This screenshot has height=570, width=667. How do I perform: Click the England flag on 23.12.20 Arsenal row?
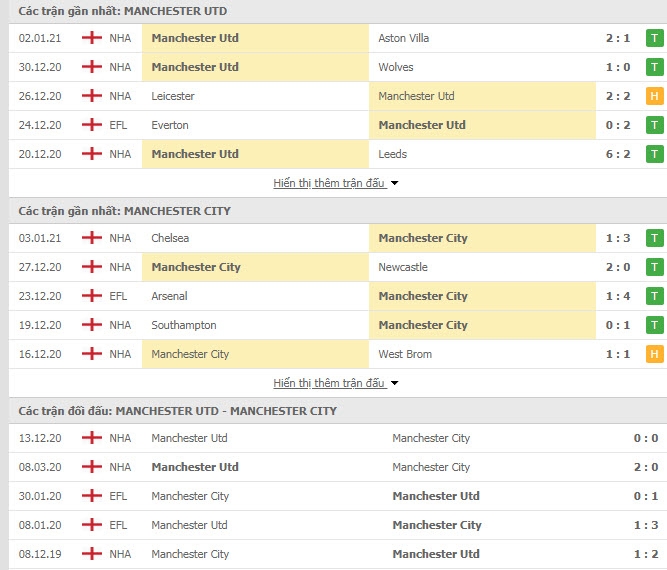[x=91, y=296]
